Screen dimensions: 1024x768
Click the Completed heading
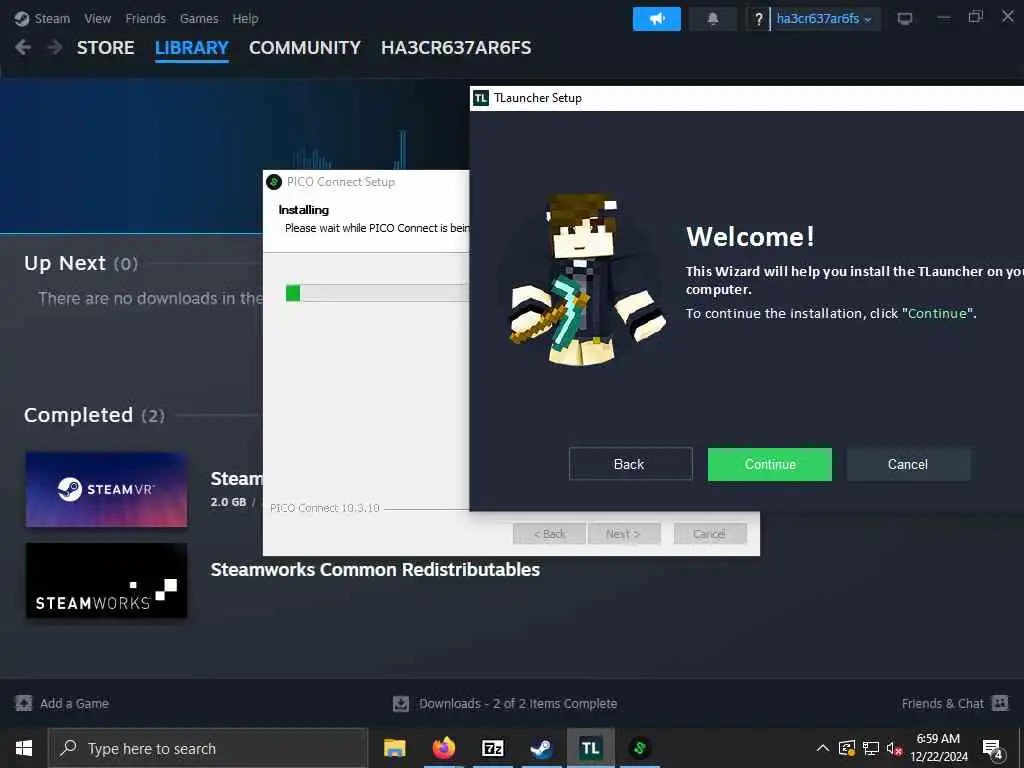[x=78, y=415]
